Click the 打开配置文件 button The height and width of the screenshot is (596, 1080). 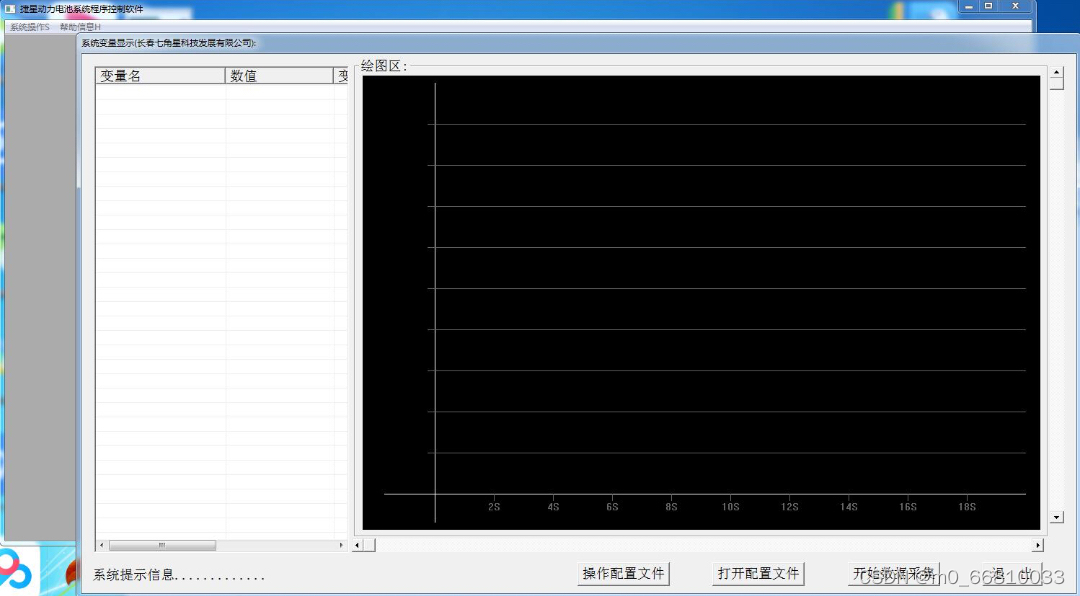click(758, 573)
